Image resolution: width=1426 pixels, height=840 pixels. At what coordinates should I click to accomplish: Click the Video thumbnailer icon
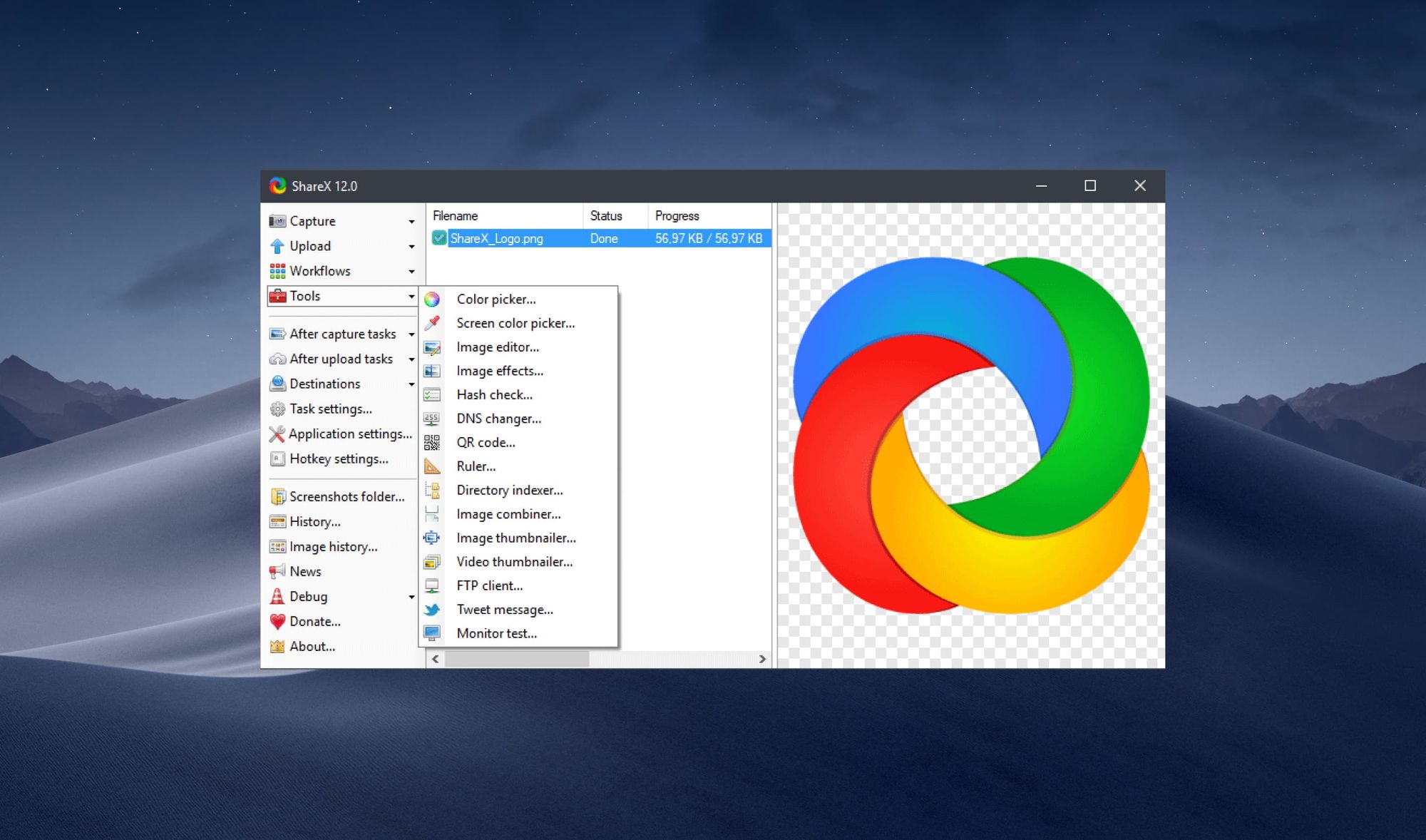click(432, 562)
